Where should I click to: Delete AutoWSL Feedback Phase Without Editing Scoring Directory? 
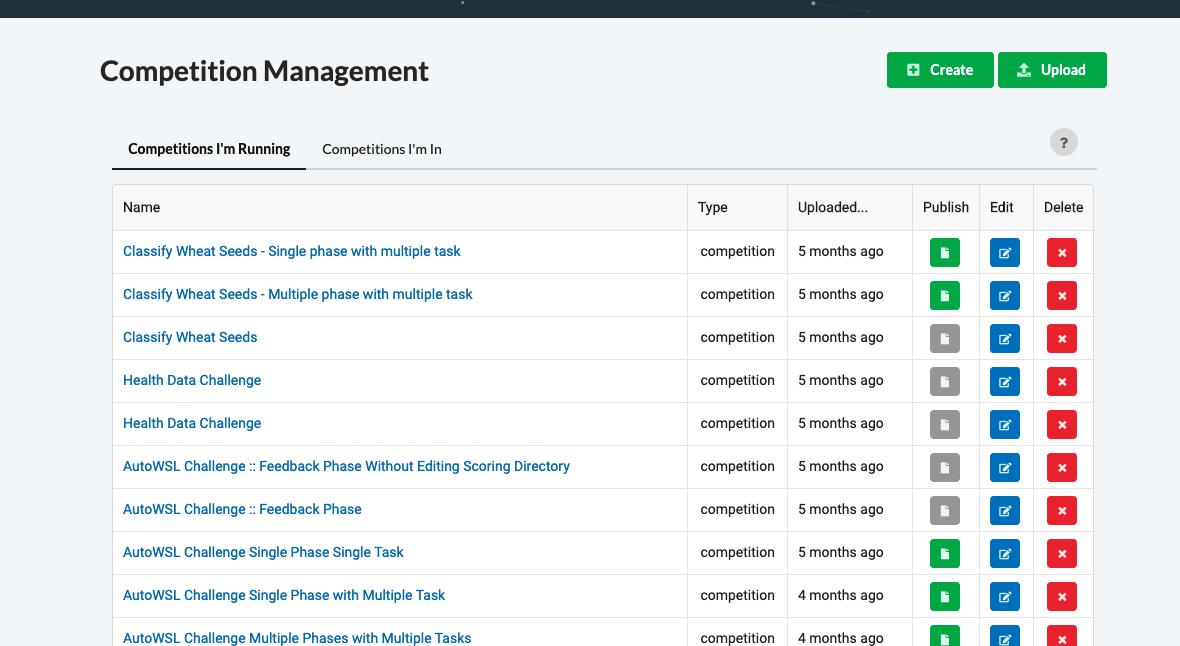pyautogui.click(x=1061, y=467)
